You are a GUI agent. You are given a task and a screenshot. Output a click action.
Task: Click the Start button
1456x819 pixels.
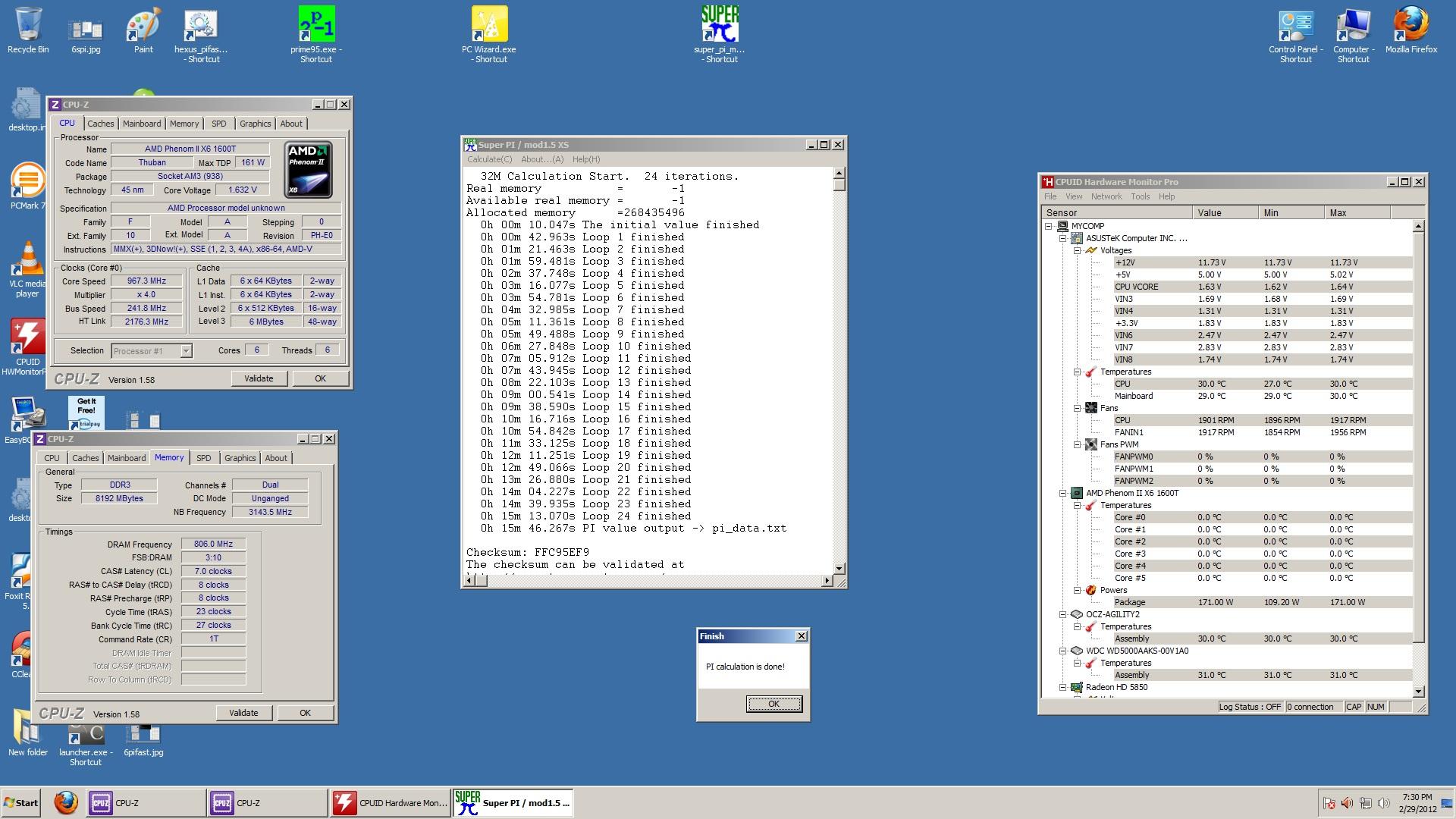click(x=21, y=803)
